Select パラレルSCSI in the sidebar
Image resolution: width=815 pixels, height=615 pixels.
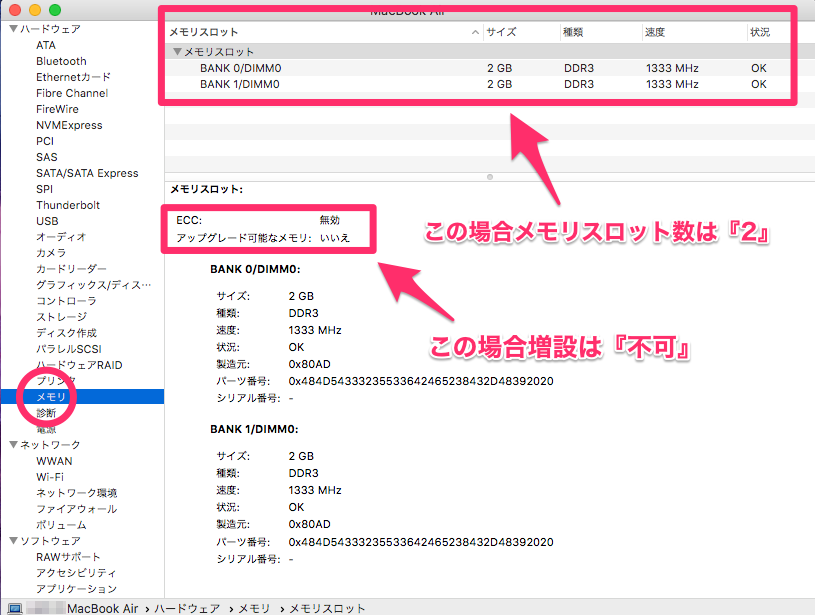(69, 349)
